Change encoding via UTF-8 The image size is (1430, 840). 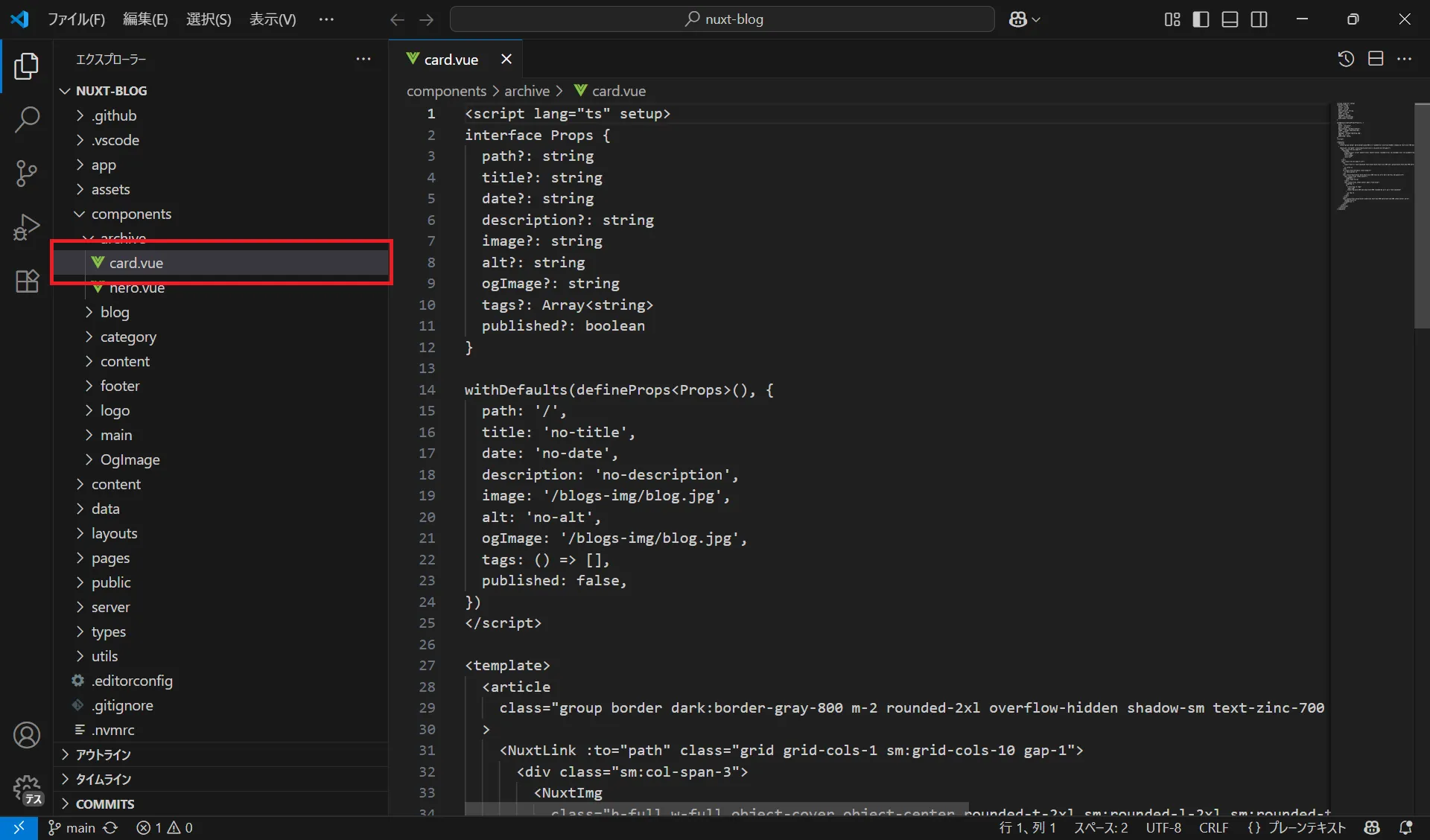1163,827
